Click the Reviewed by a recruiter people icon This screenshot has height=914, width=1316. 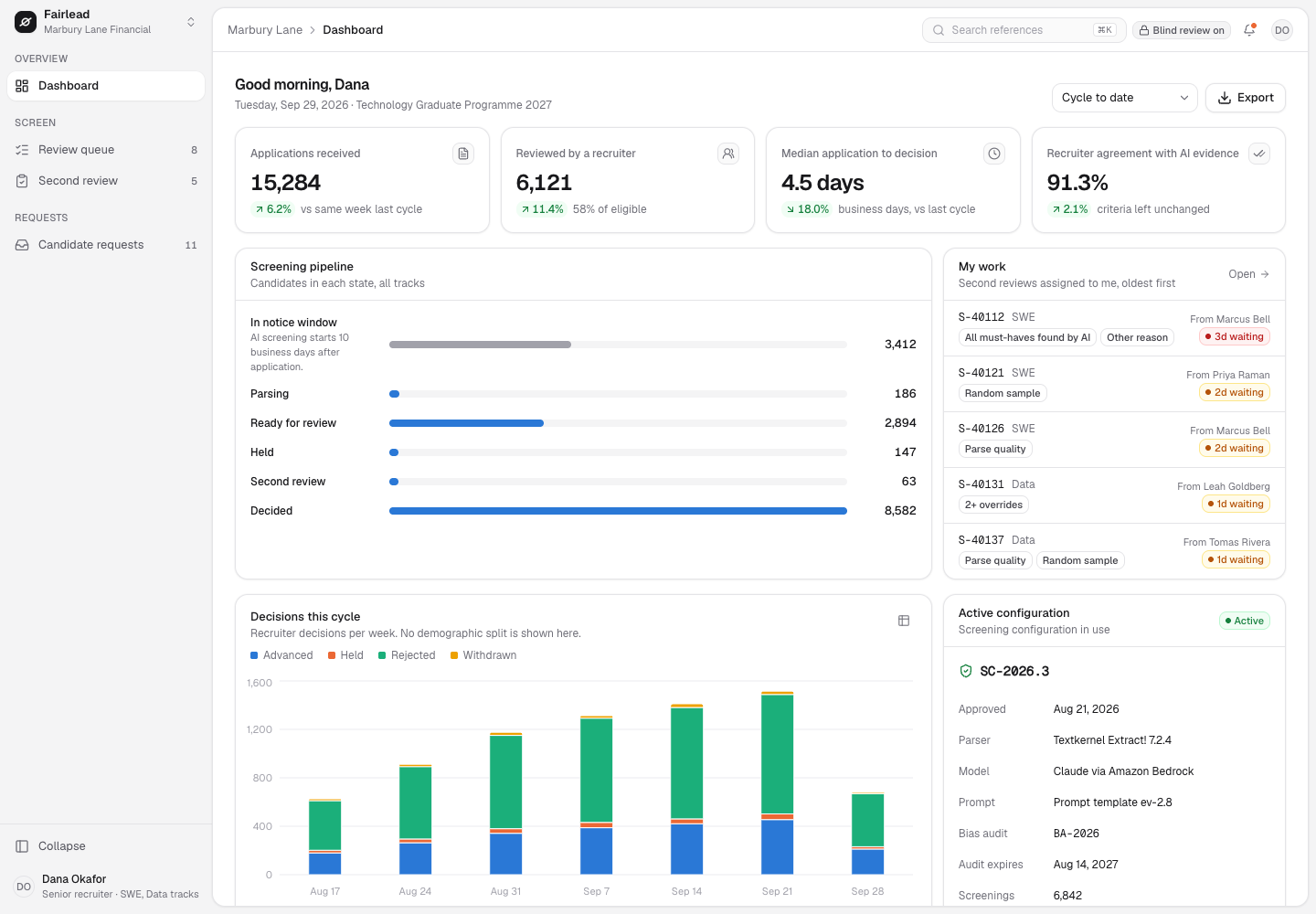[x=728, y=154]
